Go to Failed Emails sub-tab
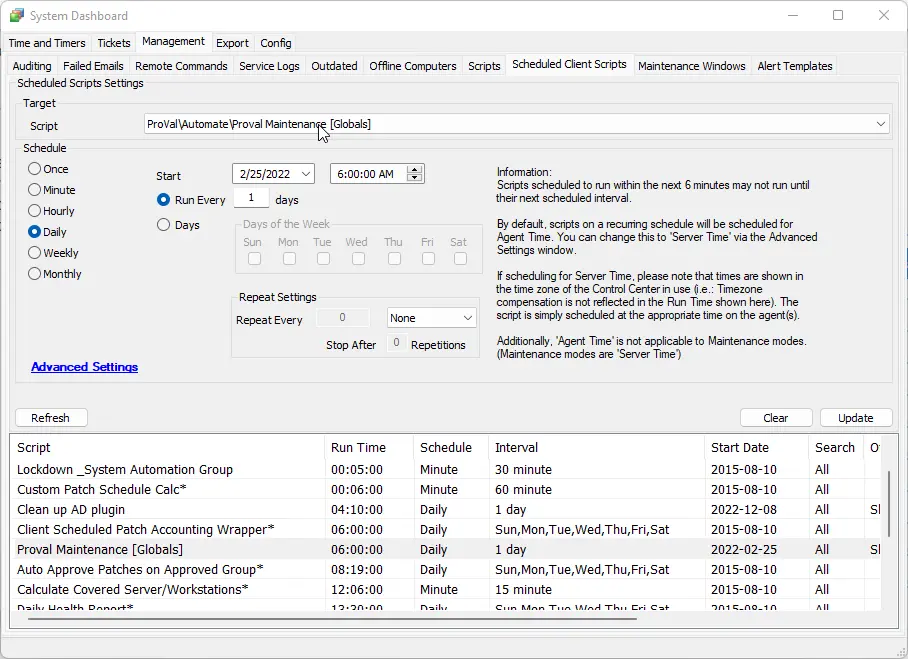 pyautogui.click(x=93, y=66)
